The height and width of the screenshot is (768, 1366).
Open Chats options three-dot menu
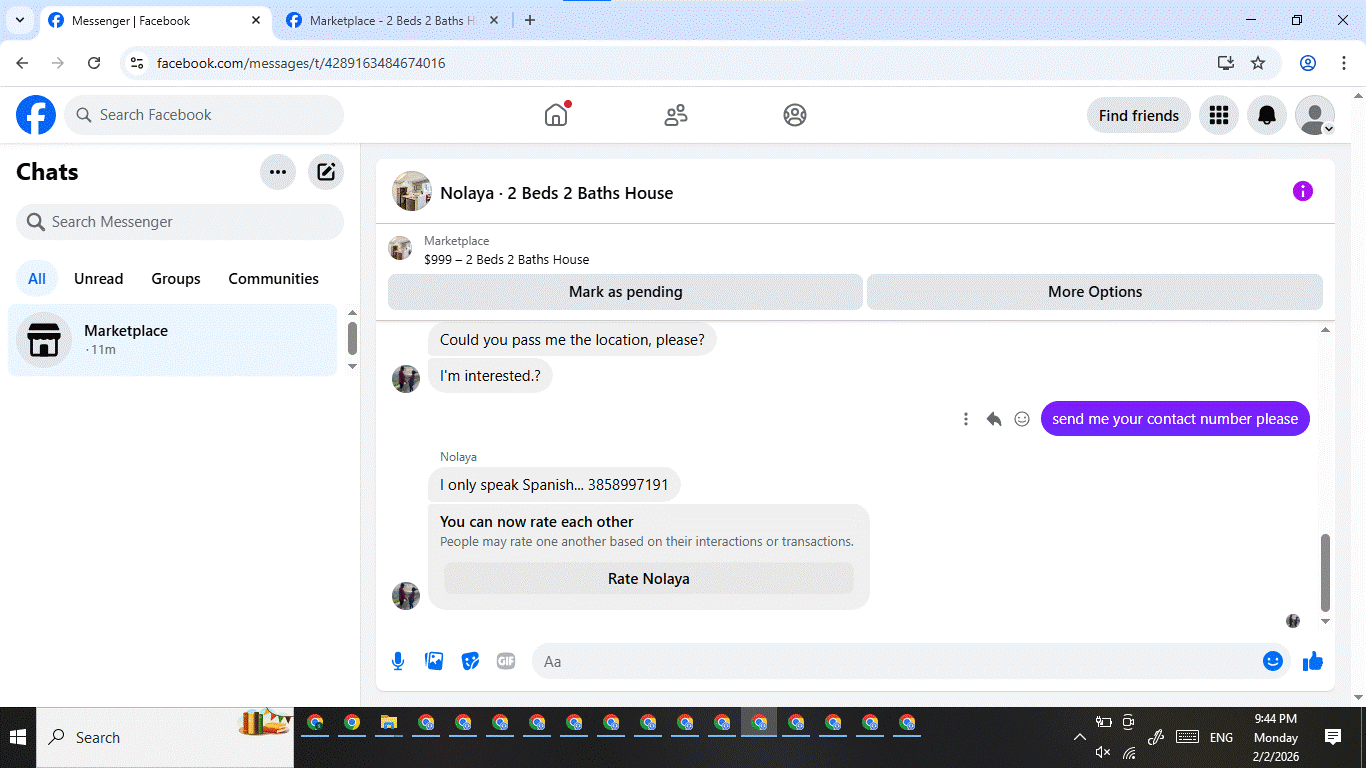[278, 172]
